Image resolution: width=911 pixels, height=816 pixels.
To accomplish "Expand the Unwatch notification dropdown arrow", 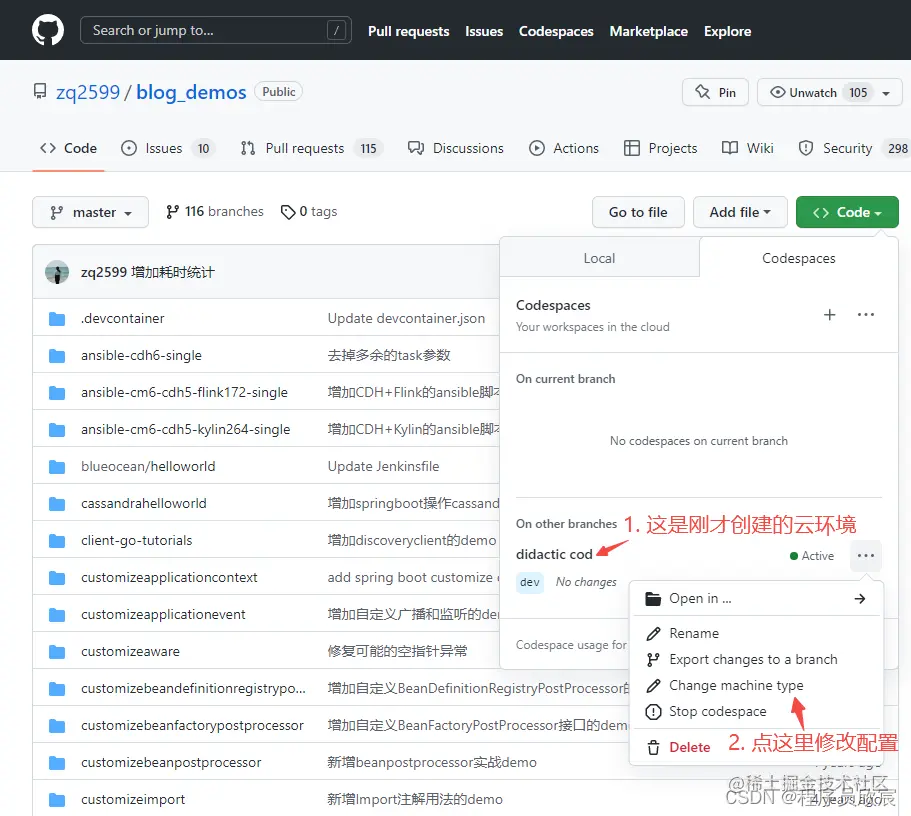I will pyautogui.click(x=886, y=93).
